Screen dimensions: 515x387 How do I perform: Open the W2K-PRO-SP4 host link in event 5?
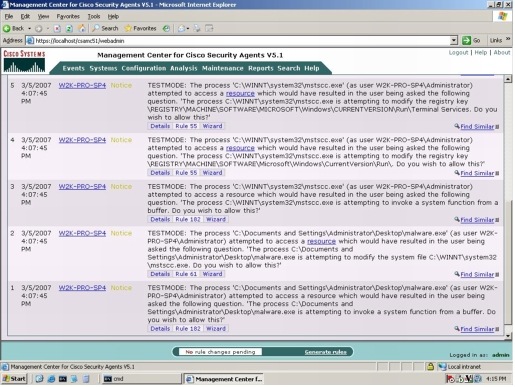82,85
